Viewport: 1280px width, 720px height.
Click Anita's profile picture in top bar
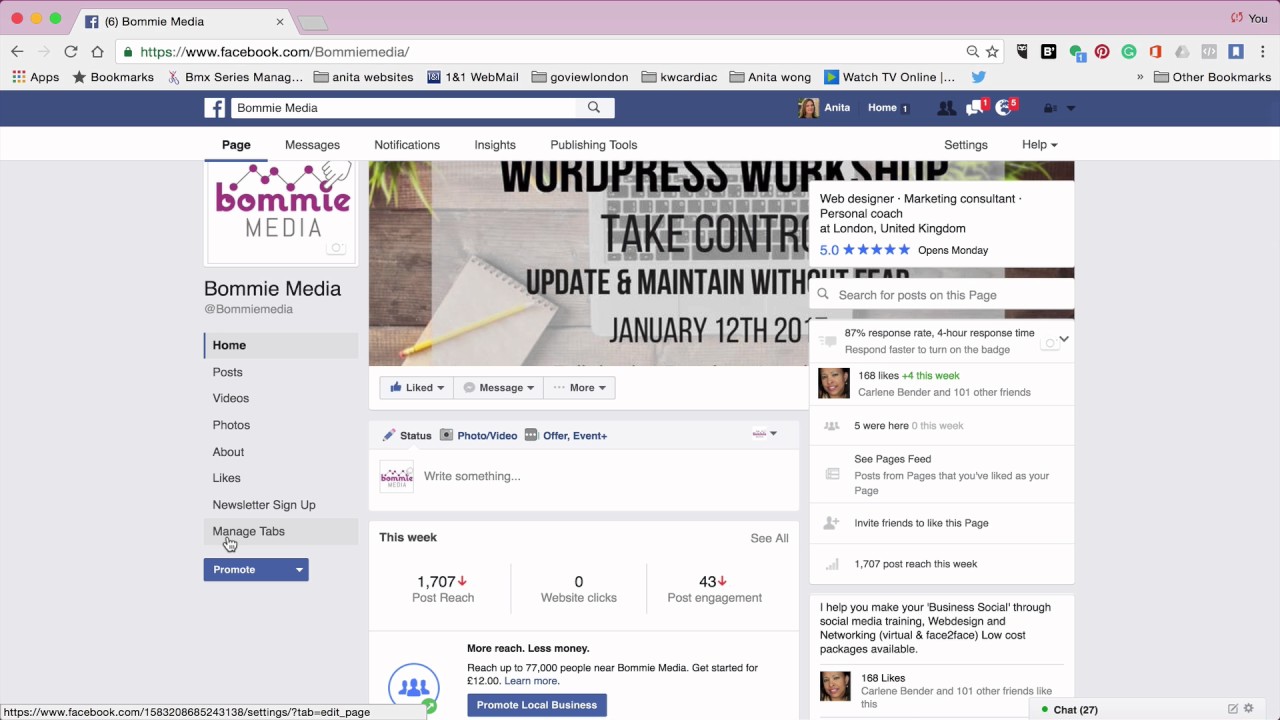(808, 108)
